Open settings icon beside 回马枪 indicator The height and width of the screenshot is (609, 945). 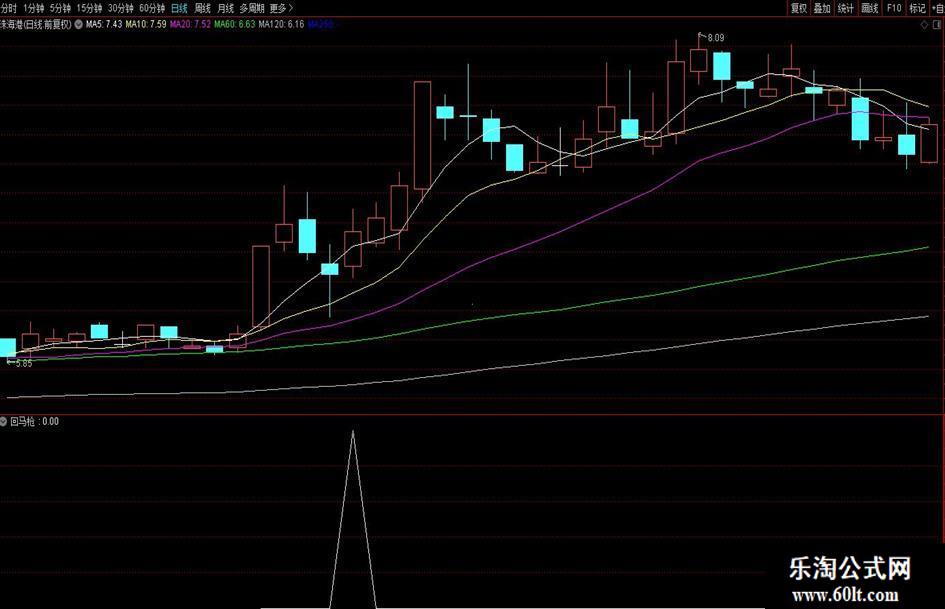[x=4, y=421]
